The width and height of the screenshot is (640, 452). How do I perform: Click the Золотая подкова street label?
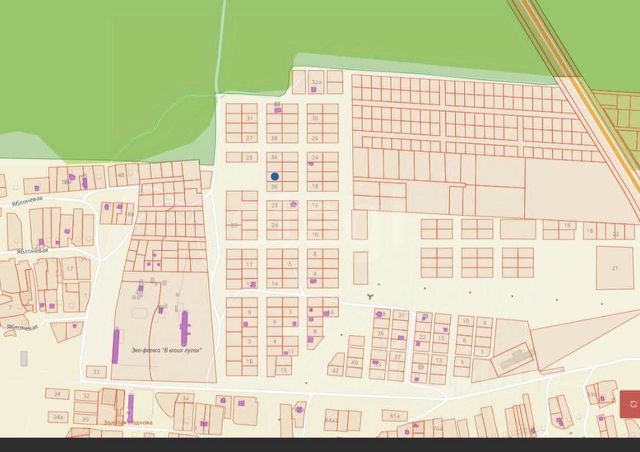click(x=128, y=423)
